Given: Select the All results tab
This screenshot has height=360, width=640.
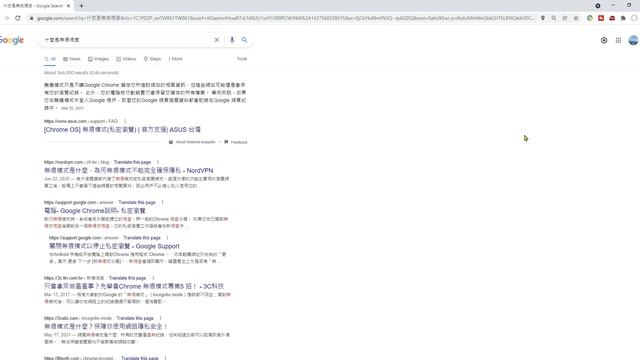Looking at the screenshot, I should 50,59.
